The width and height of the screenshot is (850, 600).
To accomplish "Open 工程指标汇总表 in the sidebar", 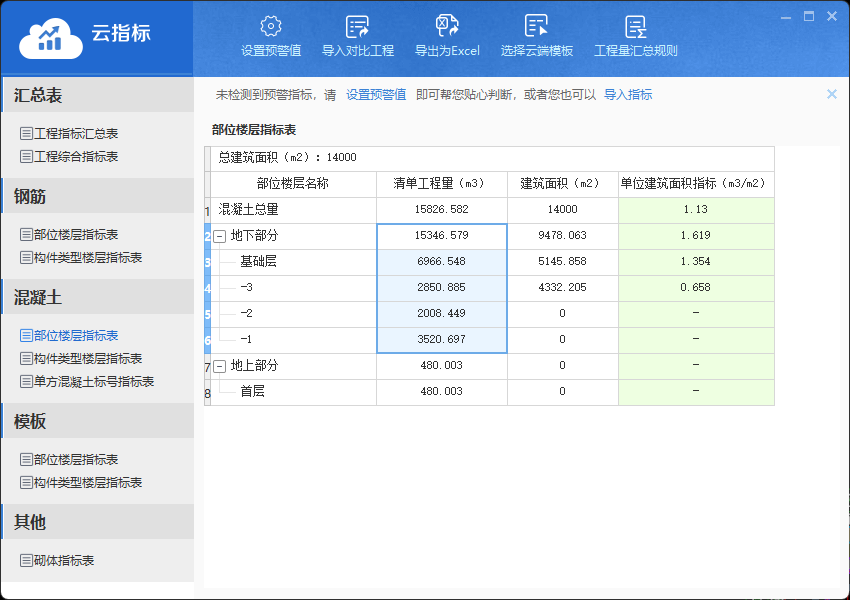I will point(69,133).
